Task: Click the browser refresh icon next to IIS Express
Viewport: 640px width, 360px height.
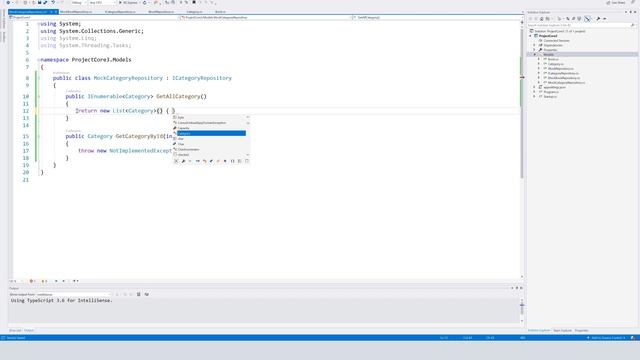Action: click(144, 2)
